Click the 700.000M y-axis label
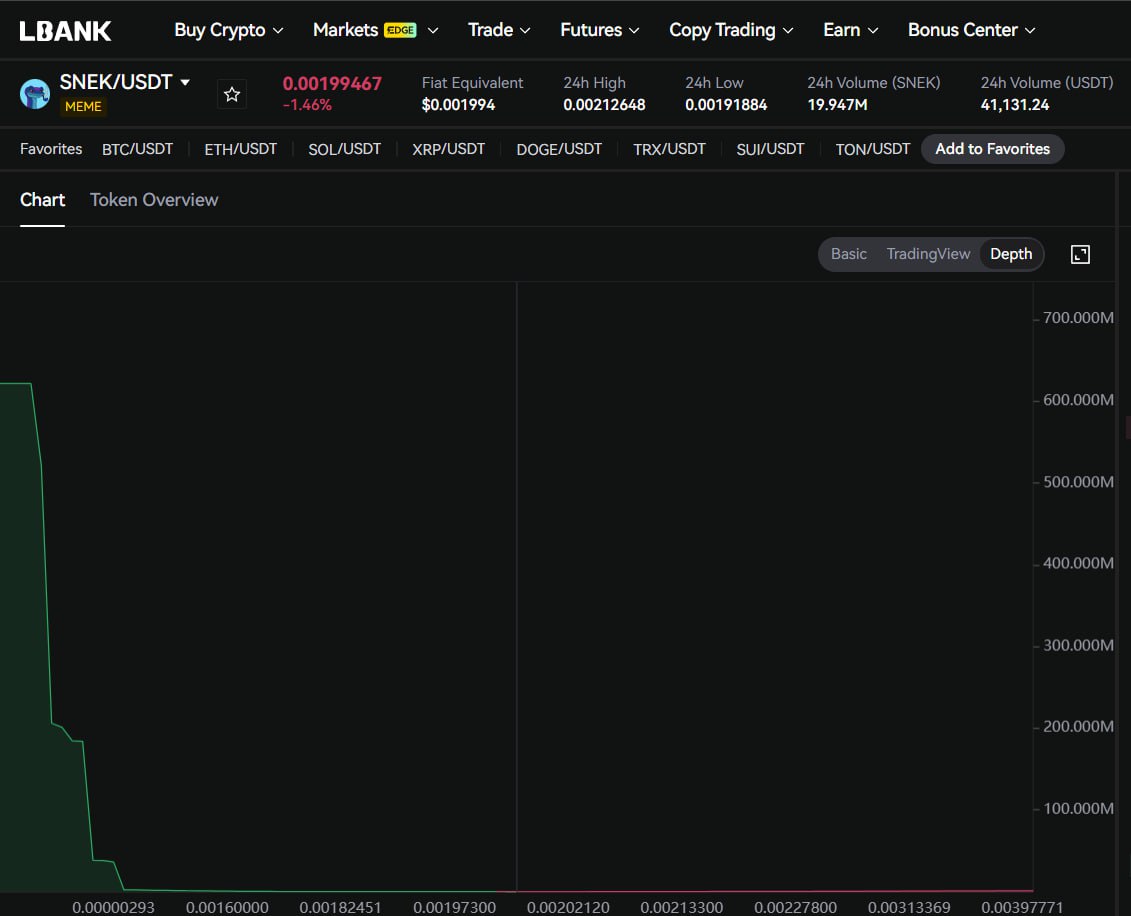 (1078, 318)
